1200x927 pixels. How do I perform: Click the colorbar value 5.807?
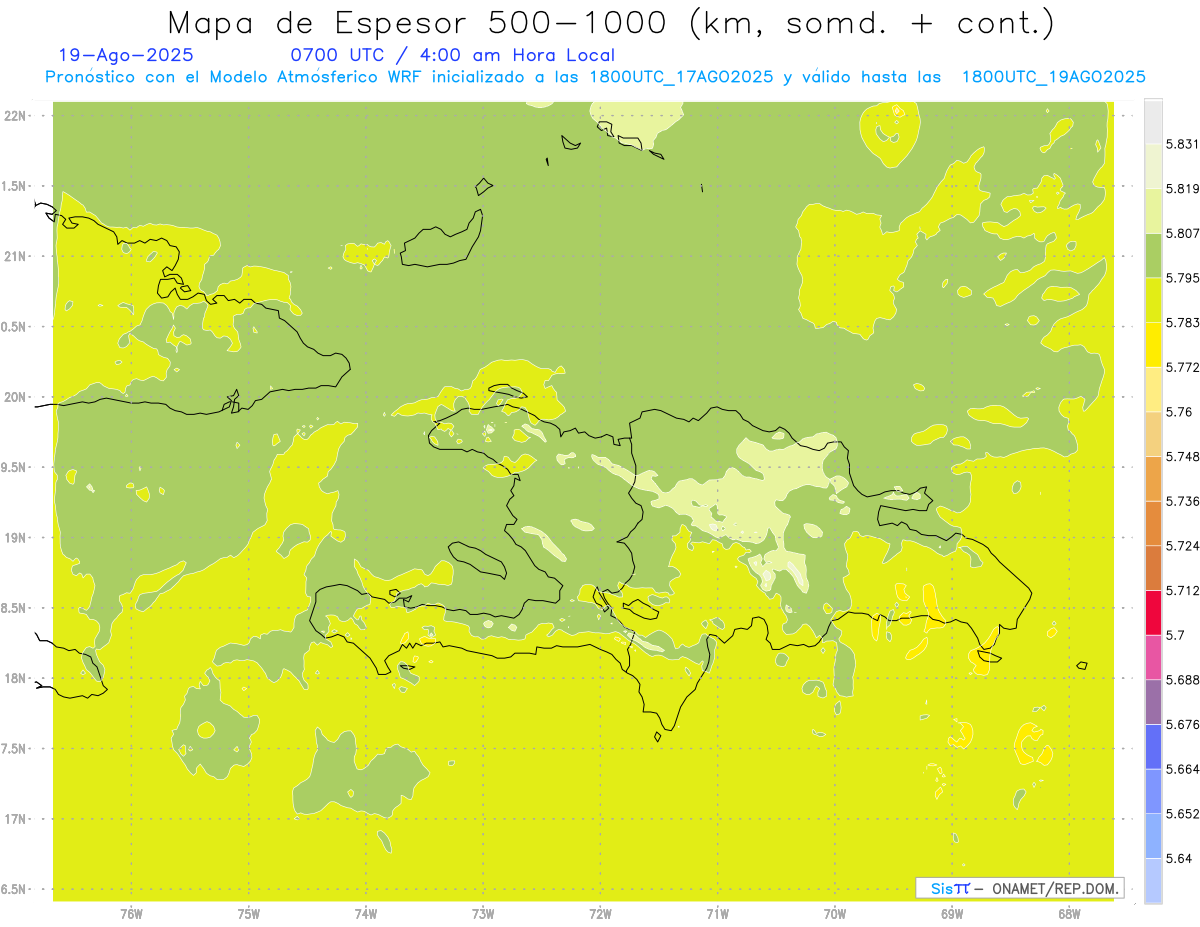coord(1182,234)
